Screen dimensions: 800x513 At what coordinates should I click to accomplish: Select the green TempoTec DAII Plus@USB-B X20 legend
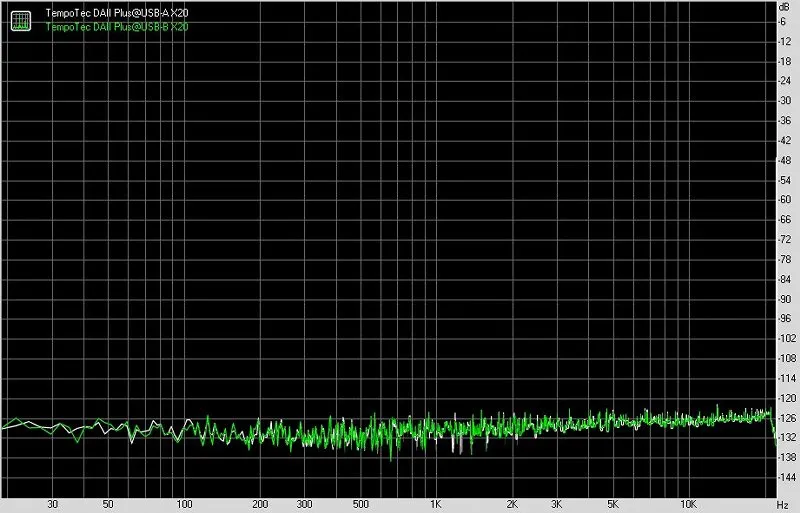tap(117, 27)
